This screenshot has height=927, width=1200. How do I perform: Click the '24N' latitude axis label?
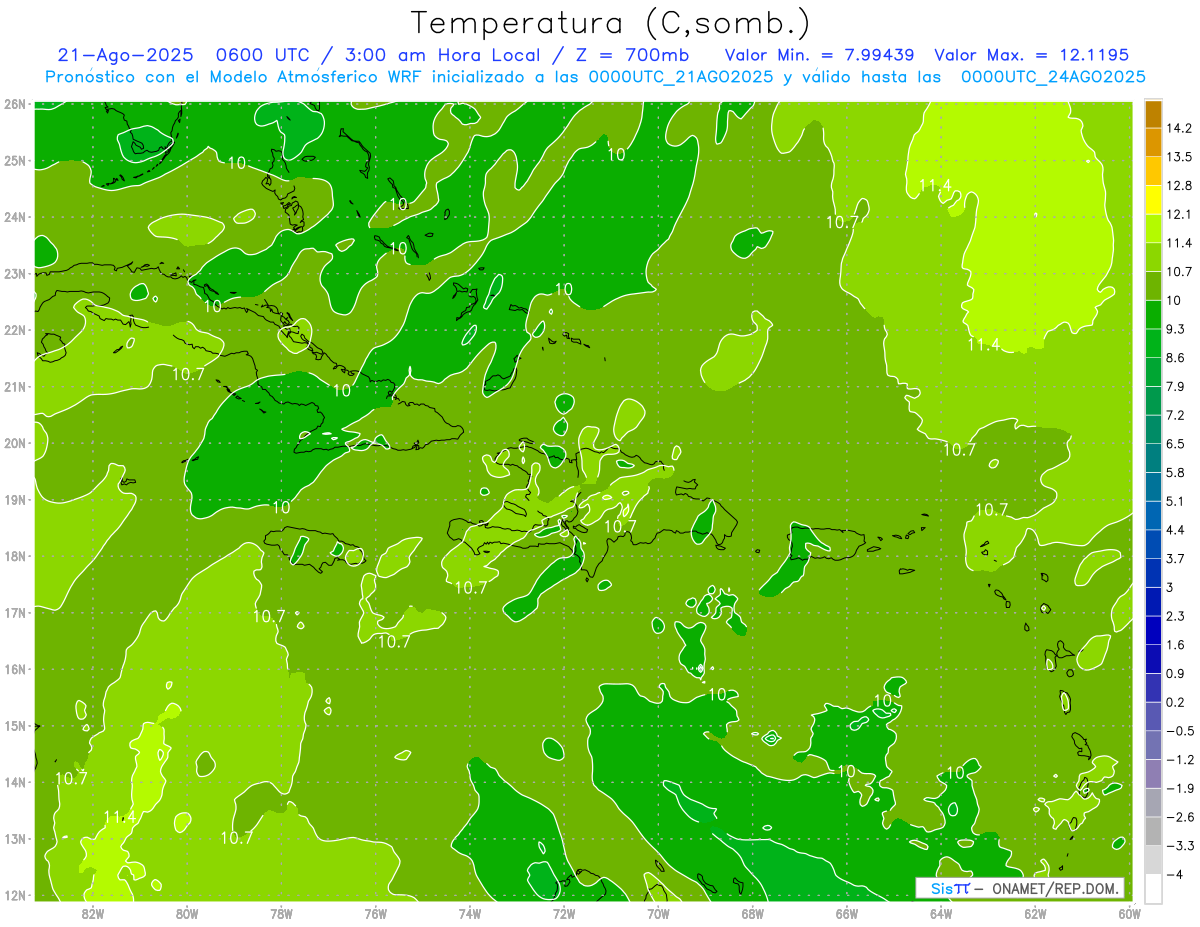14,217
